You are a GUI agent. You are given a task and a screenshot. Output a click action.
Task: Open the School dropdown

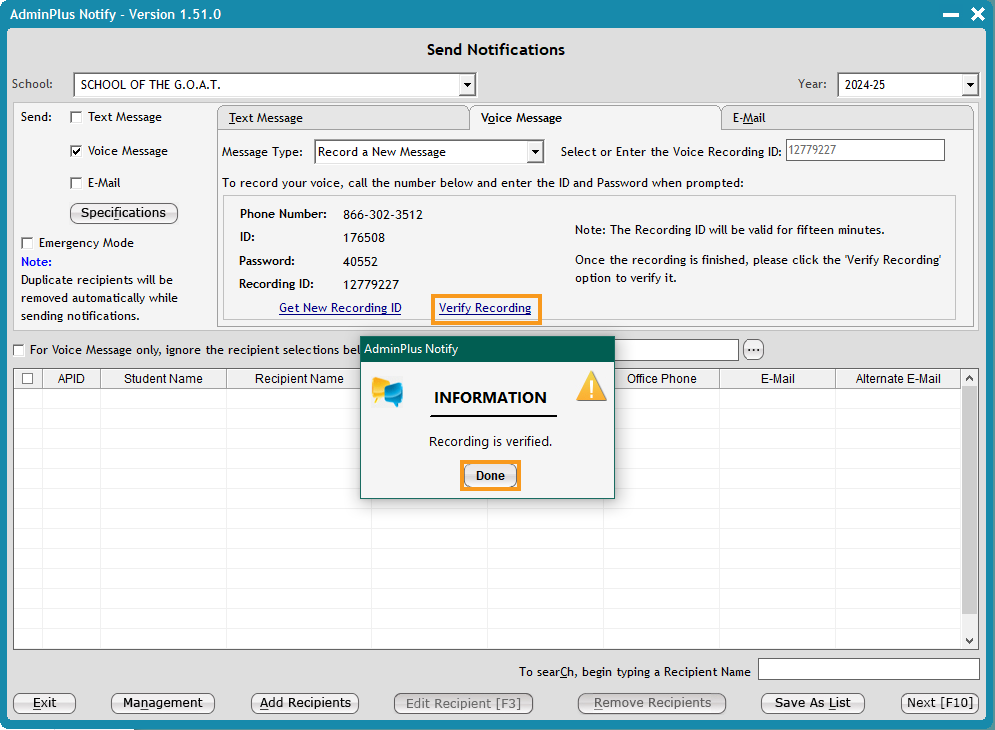tap(468, 84)
